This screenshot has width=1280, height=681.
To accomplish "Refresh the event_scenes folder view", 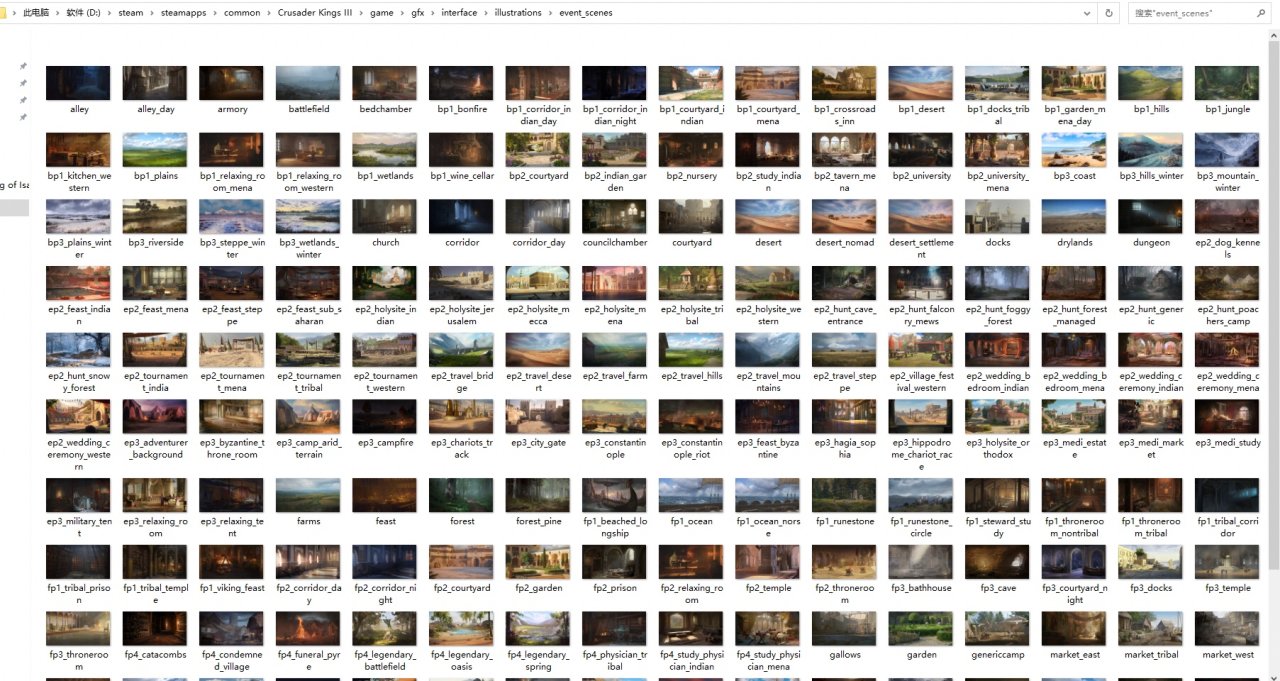I will 1108,13.
